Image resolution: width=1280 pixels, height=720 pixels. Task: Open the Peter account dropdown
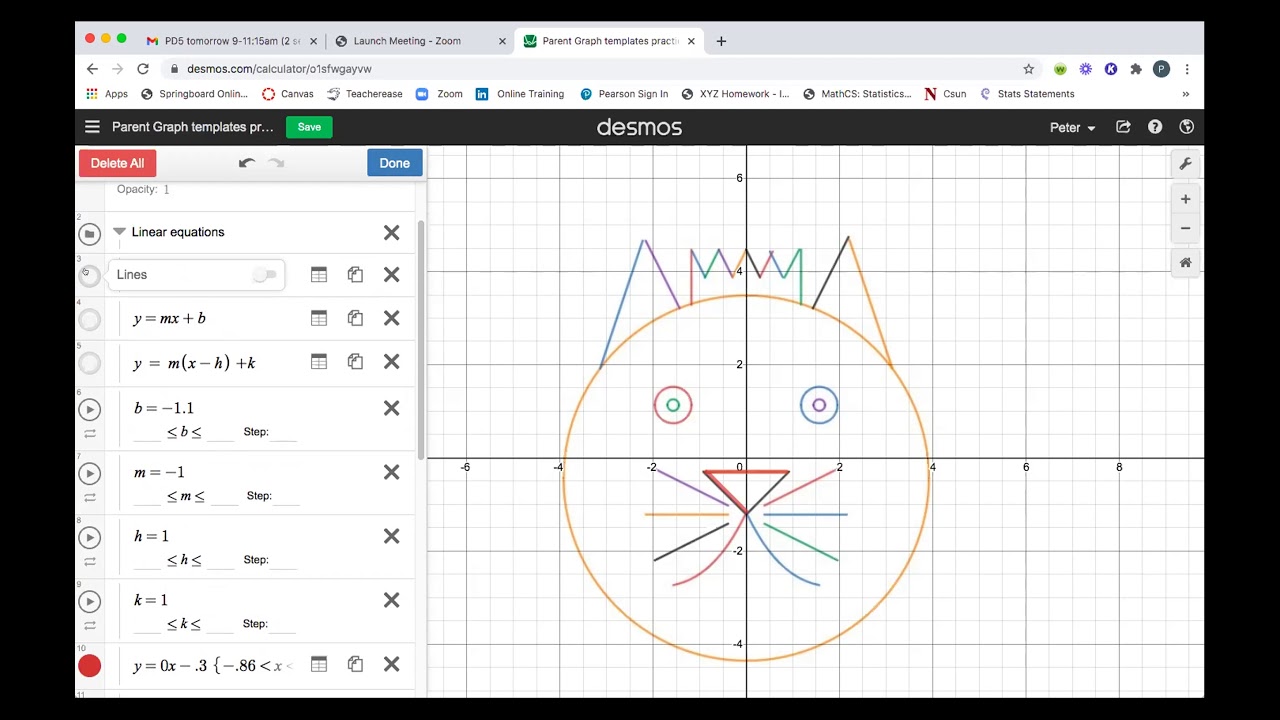coord(1072,128)
